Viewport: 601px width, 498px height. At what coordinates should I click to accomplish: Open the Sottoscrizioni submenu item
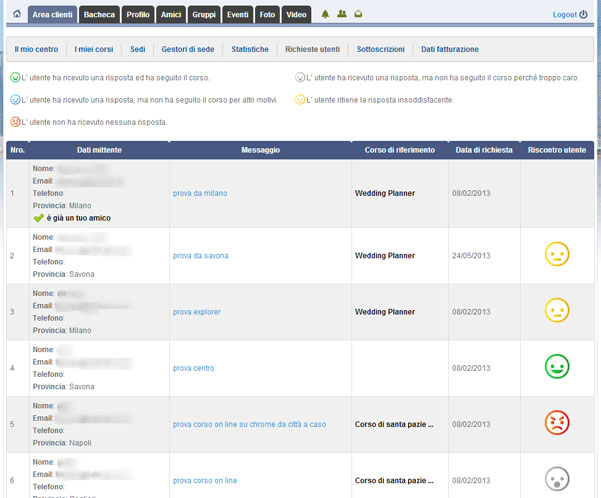(x=382, y=49)
